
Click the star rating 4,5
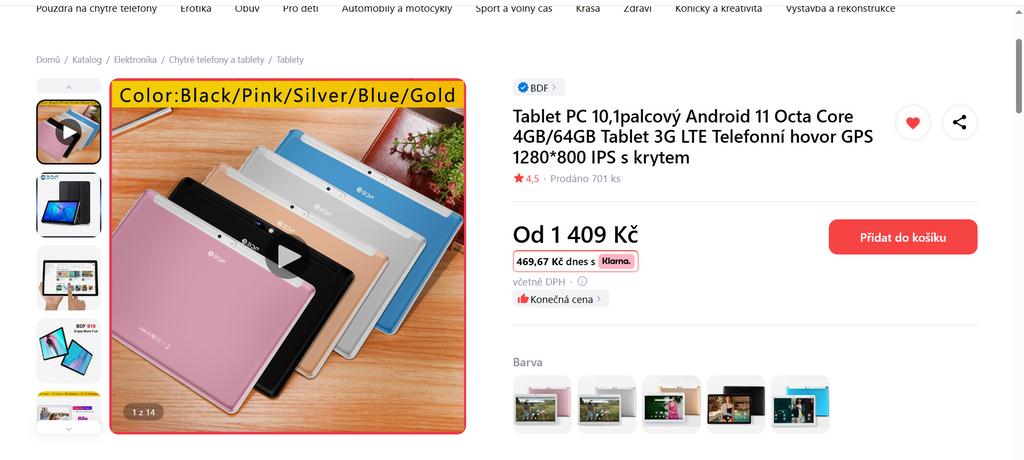click(526, 178)
